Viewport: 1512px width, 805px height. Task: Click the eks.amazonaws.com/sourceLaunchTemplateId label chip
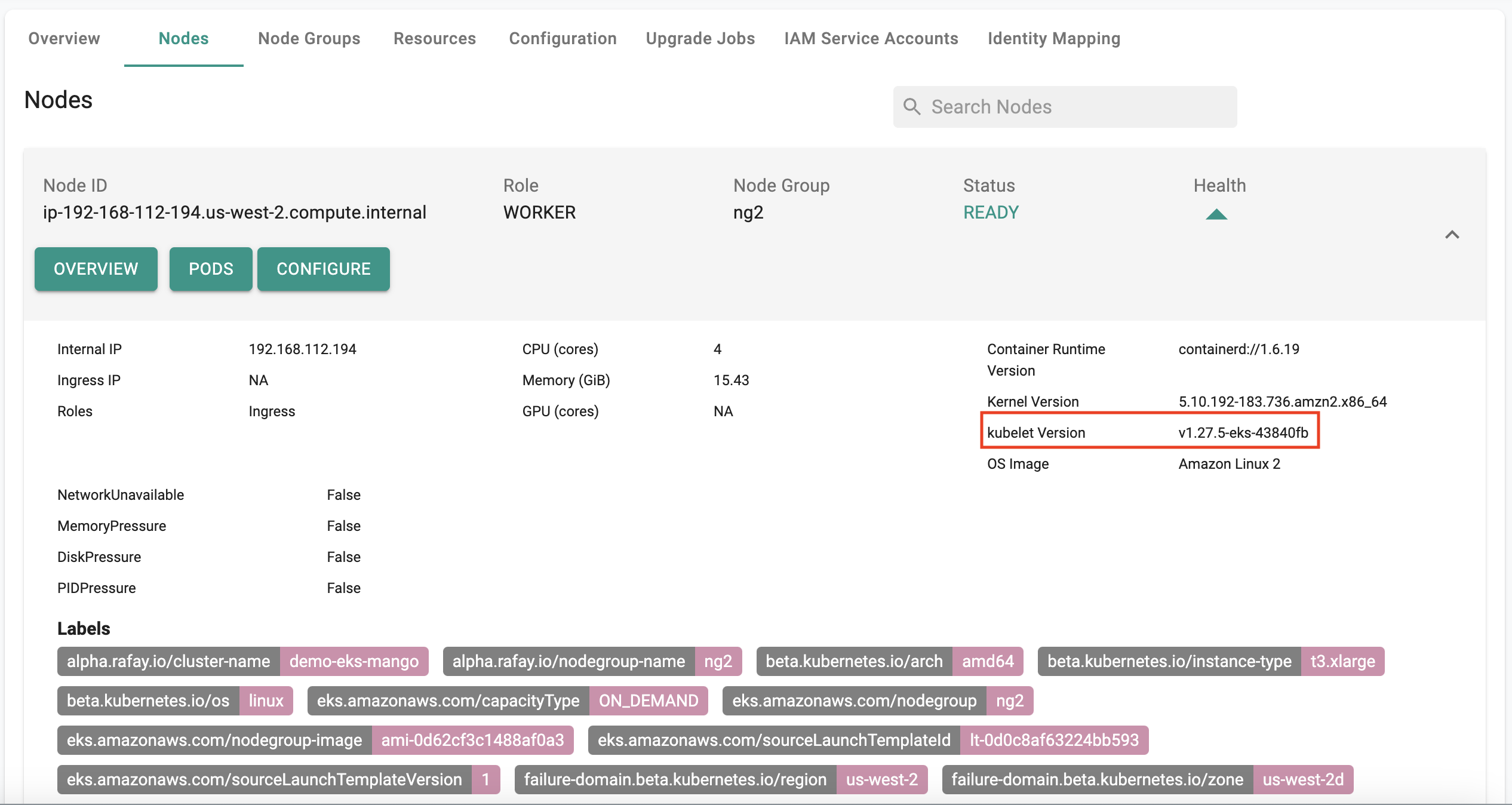pos(774,740)
